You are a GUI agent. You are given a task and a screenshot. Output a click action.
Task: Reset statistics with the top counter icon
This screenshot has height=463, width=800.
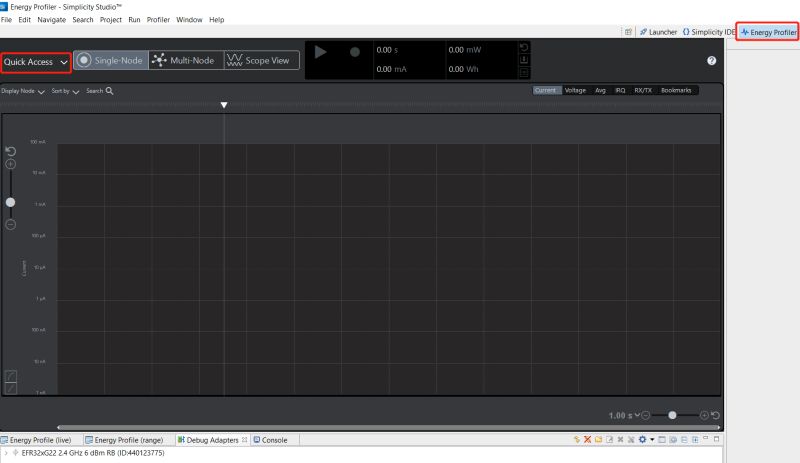[x=524, y=47]
